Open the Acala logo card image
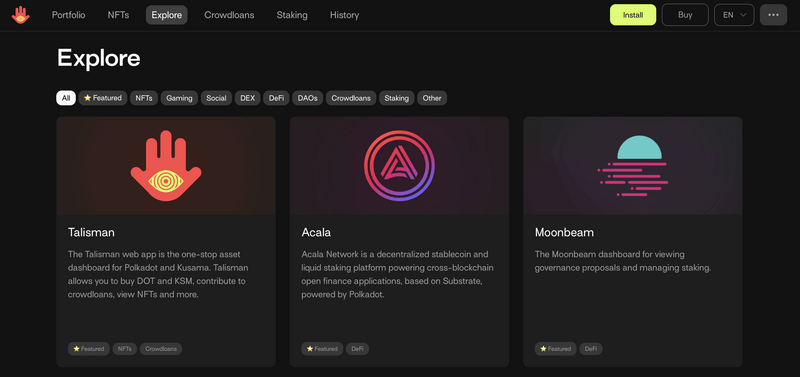The width and height of the screenshot is (800, 377). point(399,166)
